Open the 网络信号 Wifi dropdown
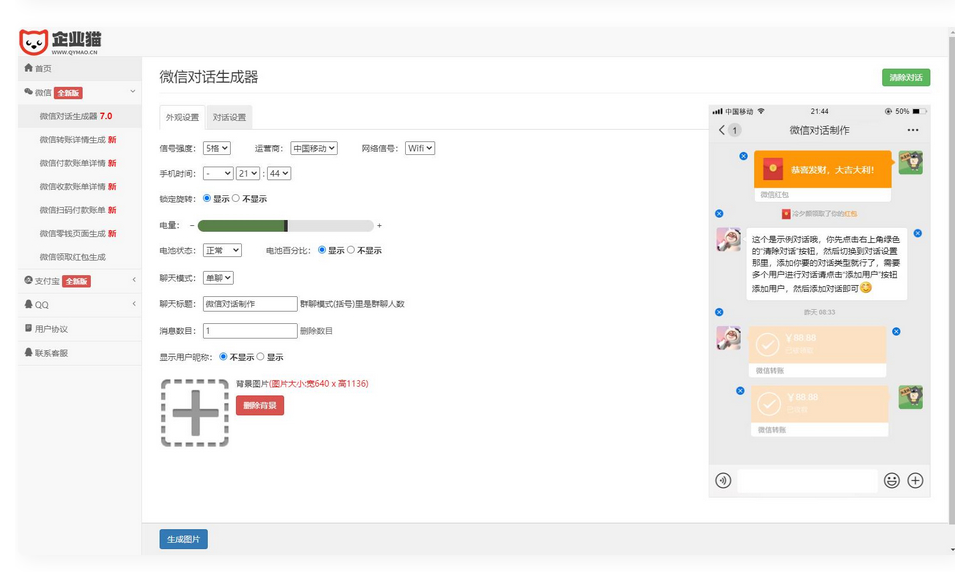The width and height of the screenshot is (958, 572). click(420, 148)
